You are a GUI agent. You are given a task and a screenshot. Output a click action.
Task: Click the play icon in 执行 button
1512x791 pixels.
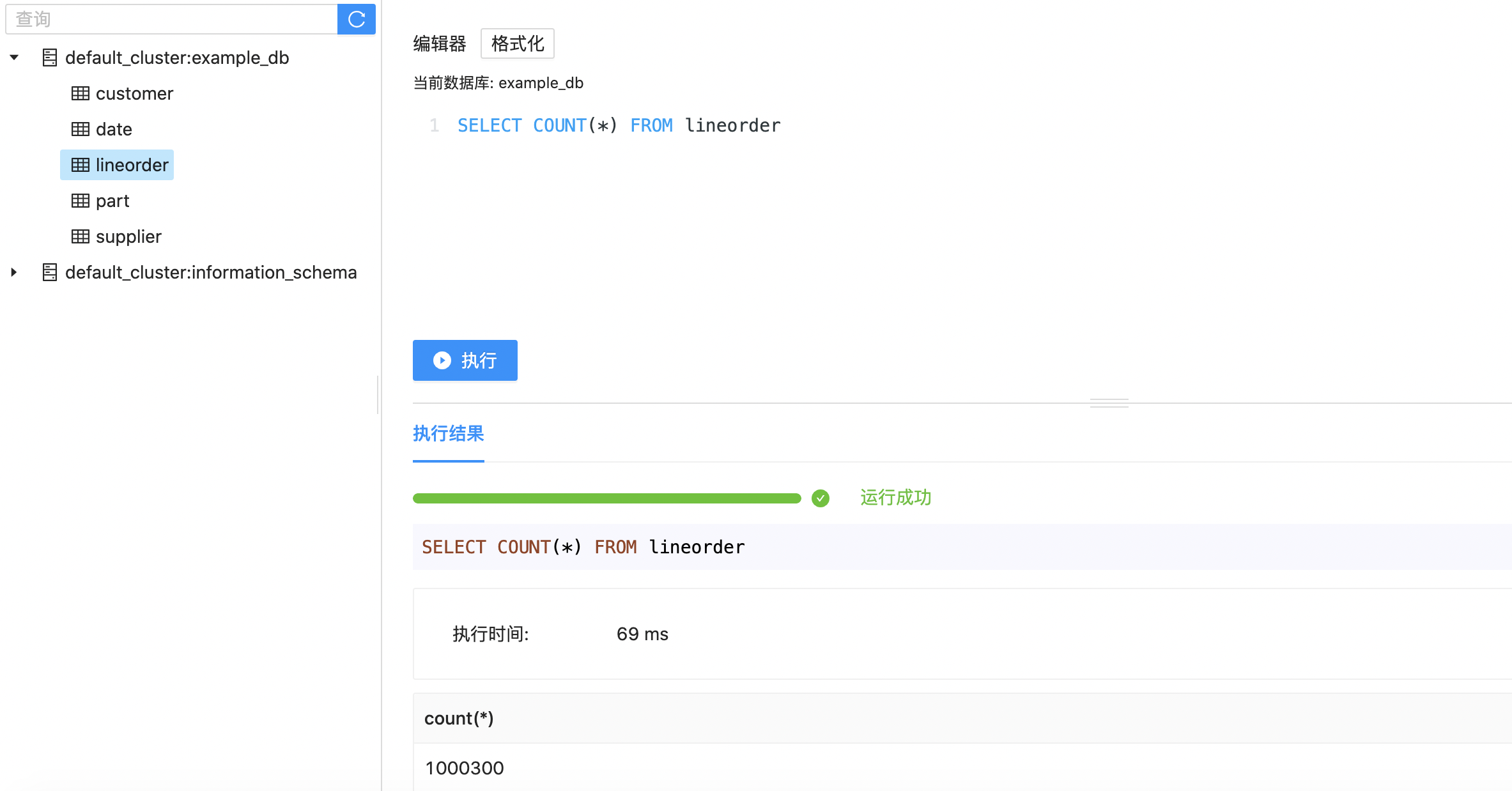pos(442,360)
